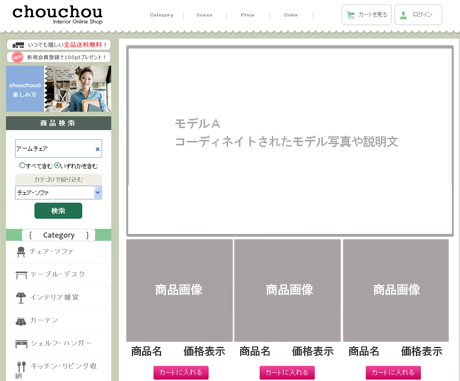The height and width of the screenshot is (381, 460).
Task: Open the first 商品画像 product thumbnail
Action: pyautogui.click(x=179, y=290)
